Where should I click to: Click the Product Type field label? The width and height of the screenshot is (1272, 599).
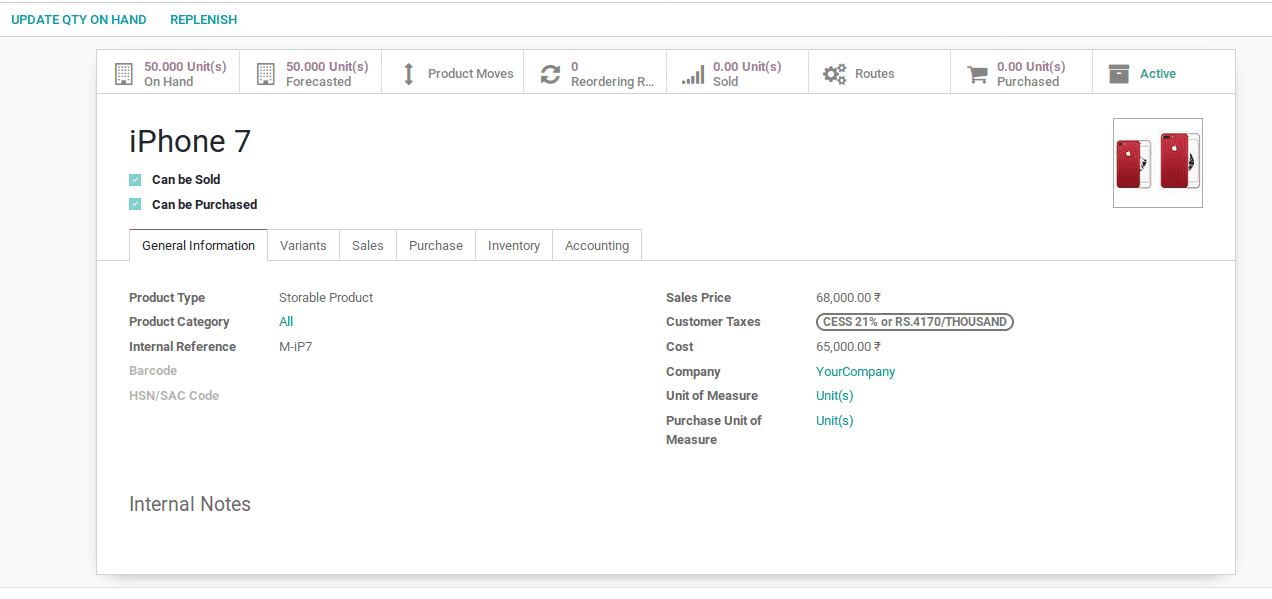167,298
